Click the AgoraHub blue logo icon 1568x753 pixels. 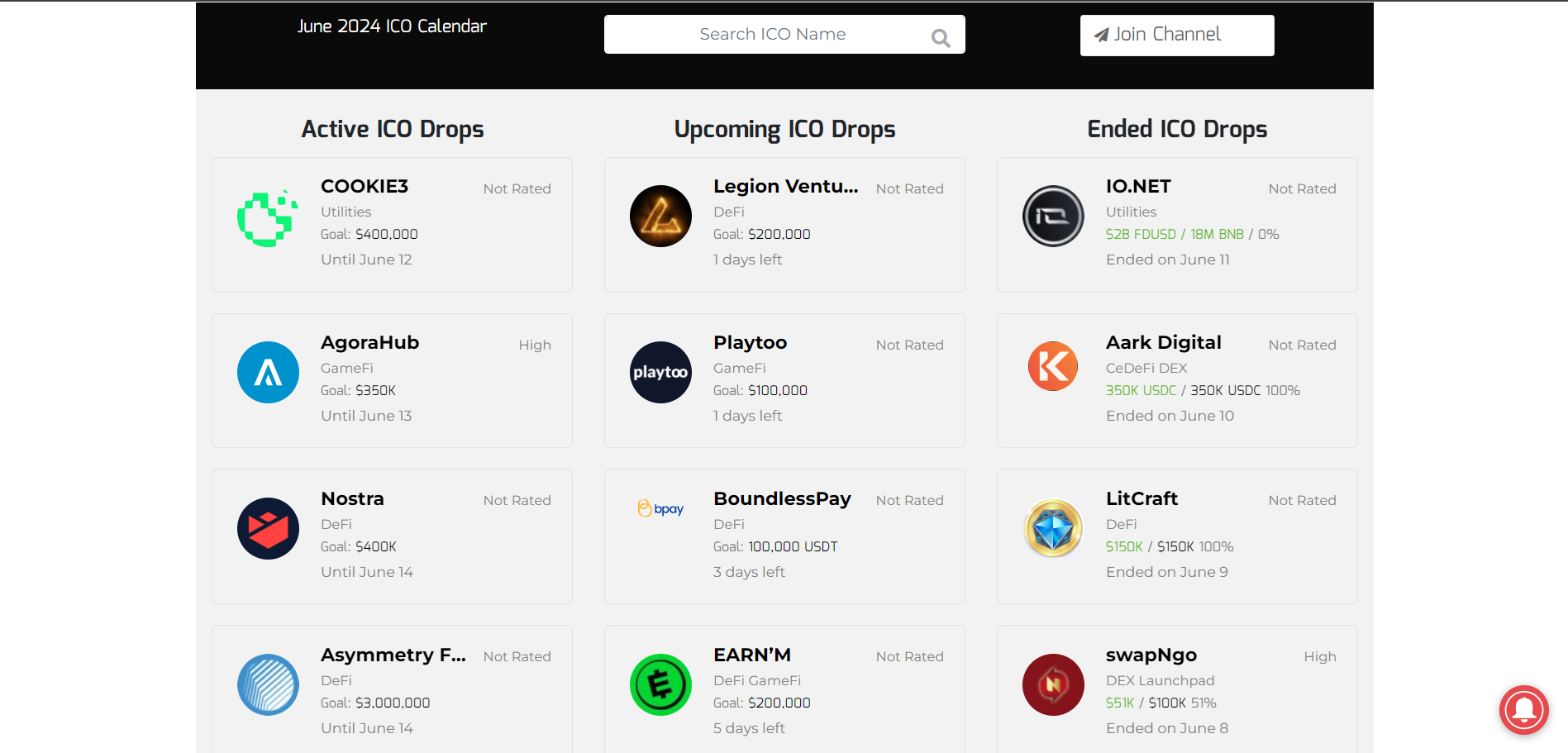pos(268,372)
